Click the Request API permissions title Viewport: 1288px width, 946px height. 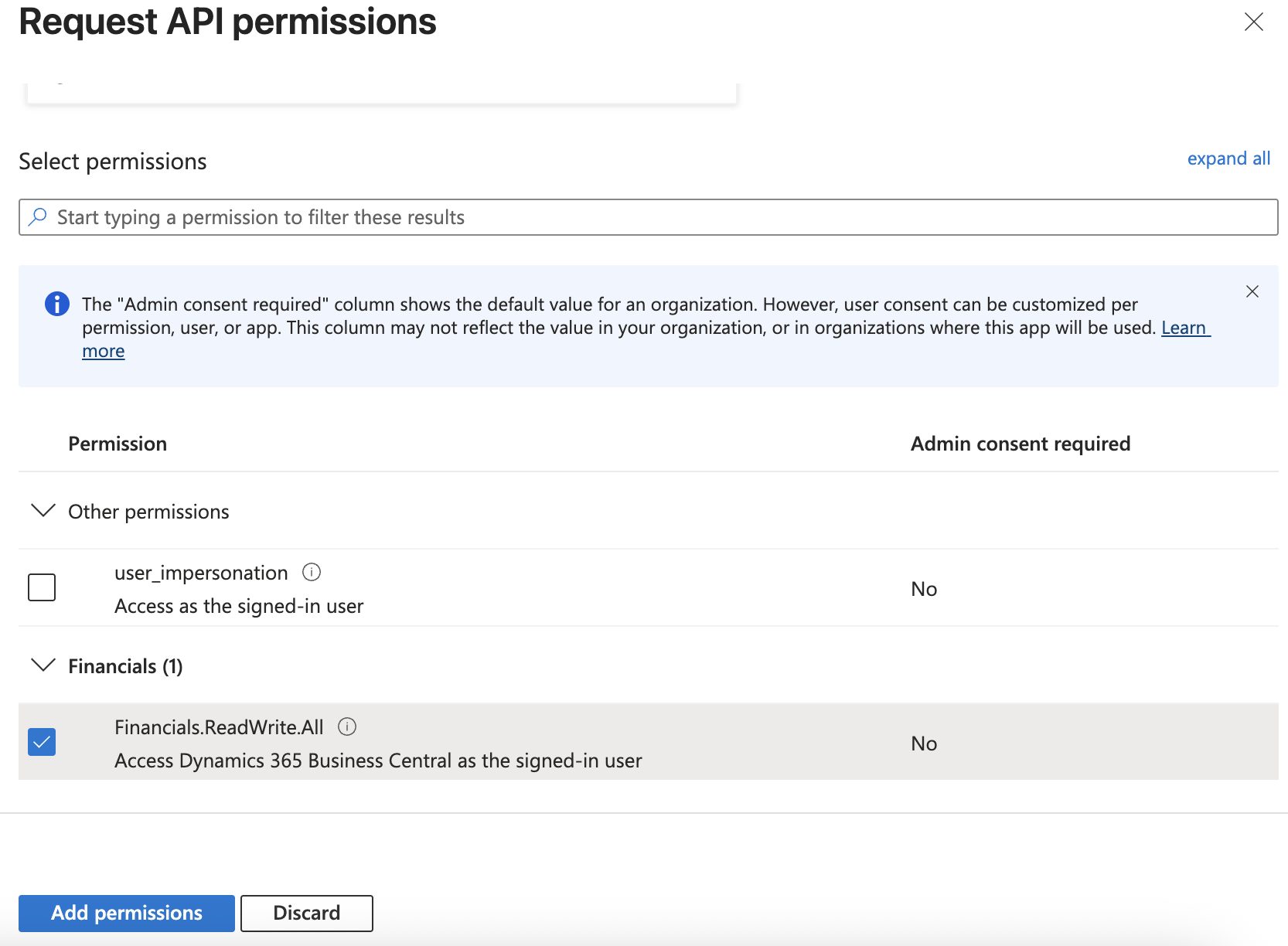pyautogui.click(x=227, y=22)
